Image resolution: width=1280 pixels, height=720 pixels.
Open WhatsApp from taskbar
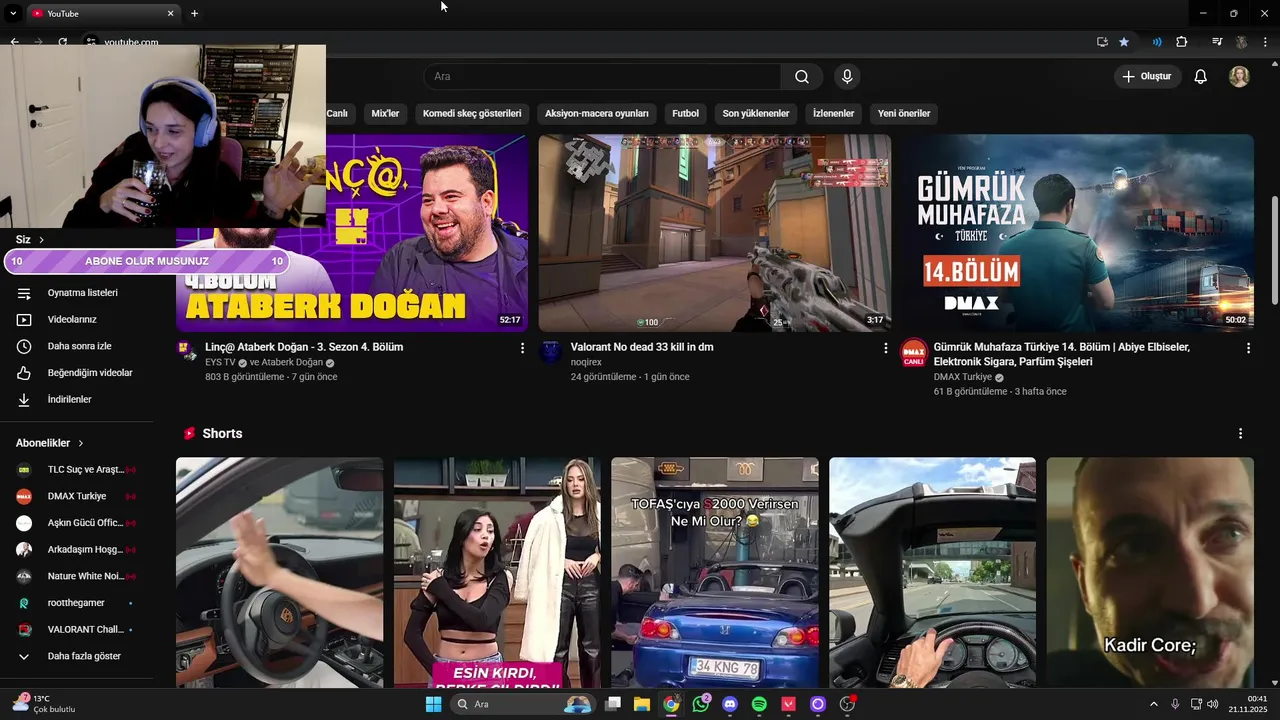tap(700, 704)
